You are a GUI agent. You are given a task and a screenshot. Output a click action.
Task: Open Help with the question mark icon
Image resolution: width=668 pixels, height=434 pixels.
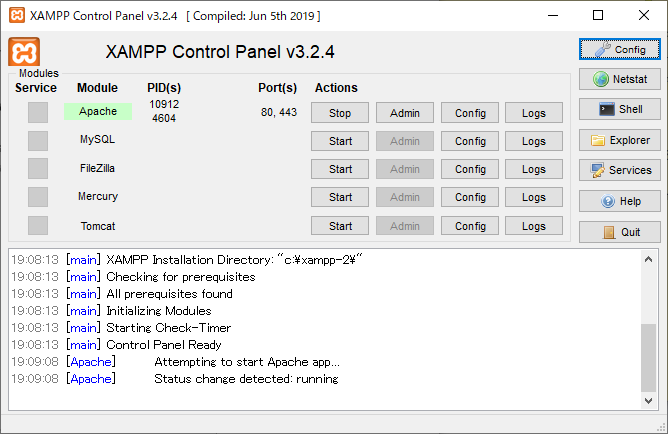619,202
